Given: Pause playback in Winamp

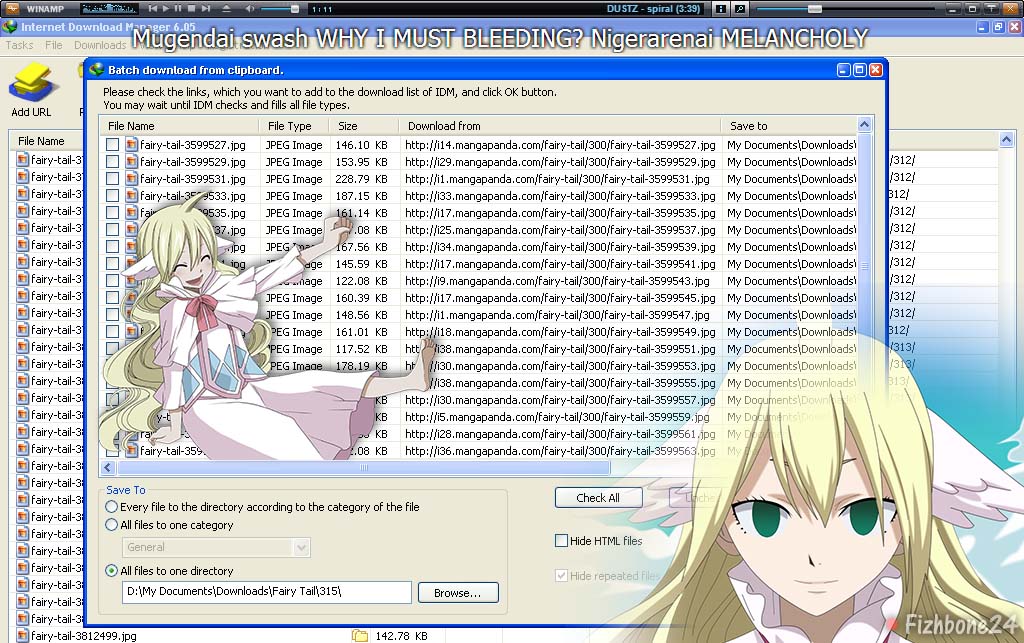Looking at the screenshot, I should (x=178, y=8).
